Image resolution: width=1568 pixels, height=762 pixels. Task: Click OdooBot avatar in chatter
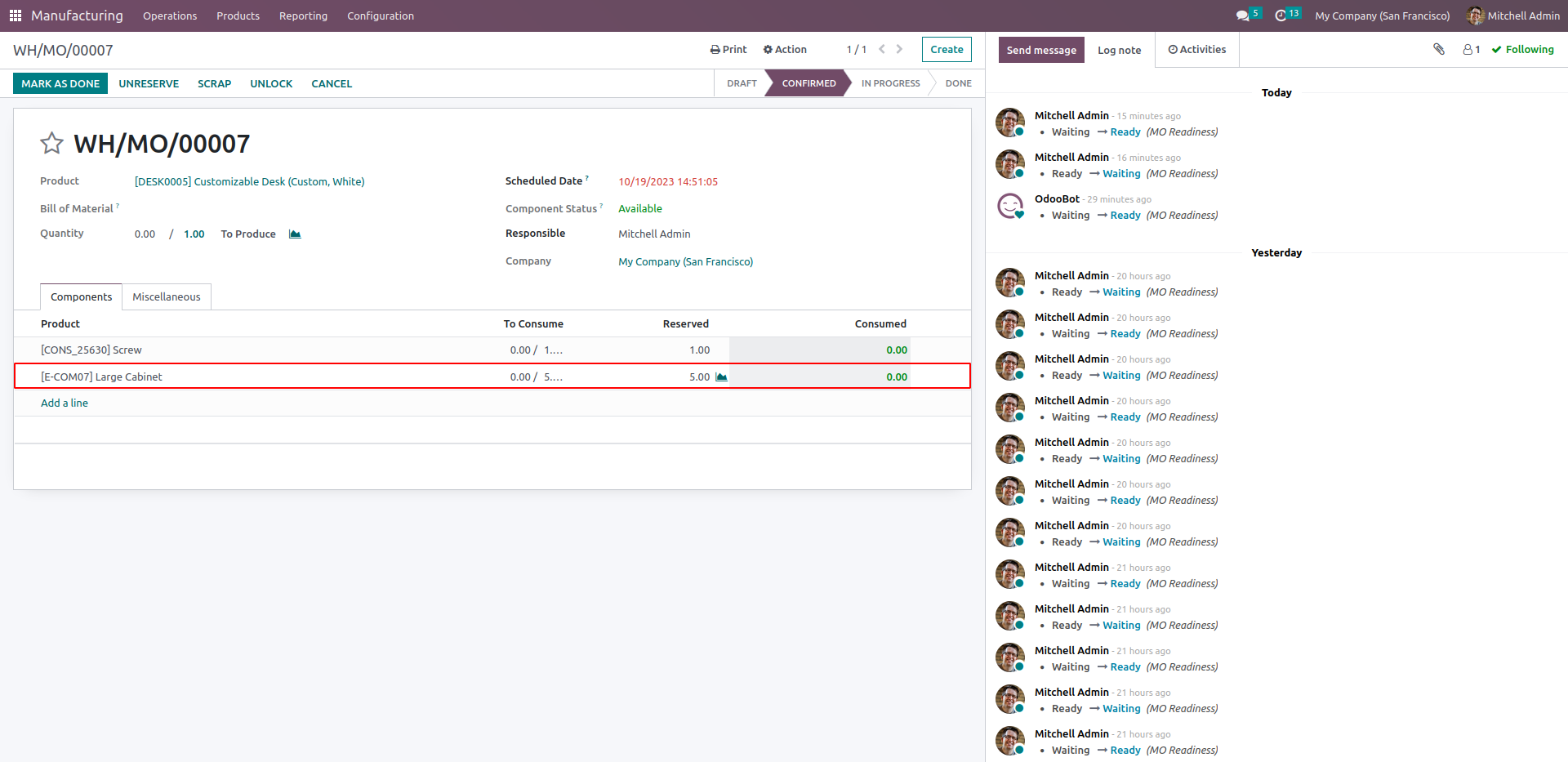click(1010, 206)
